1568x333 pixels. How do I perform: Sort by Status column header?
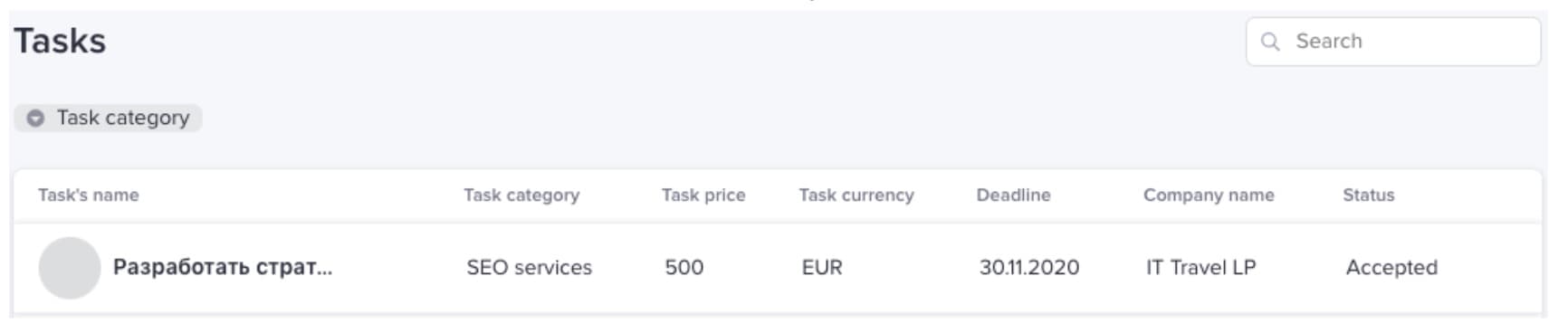pyautogui.click(x=1369, y=195)
